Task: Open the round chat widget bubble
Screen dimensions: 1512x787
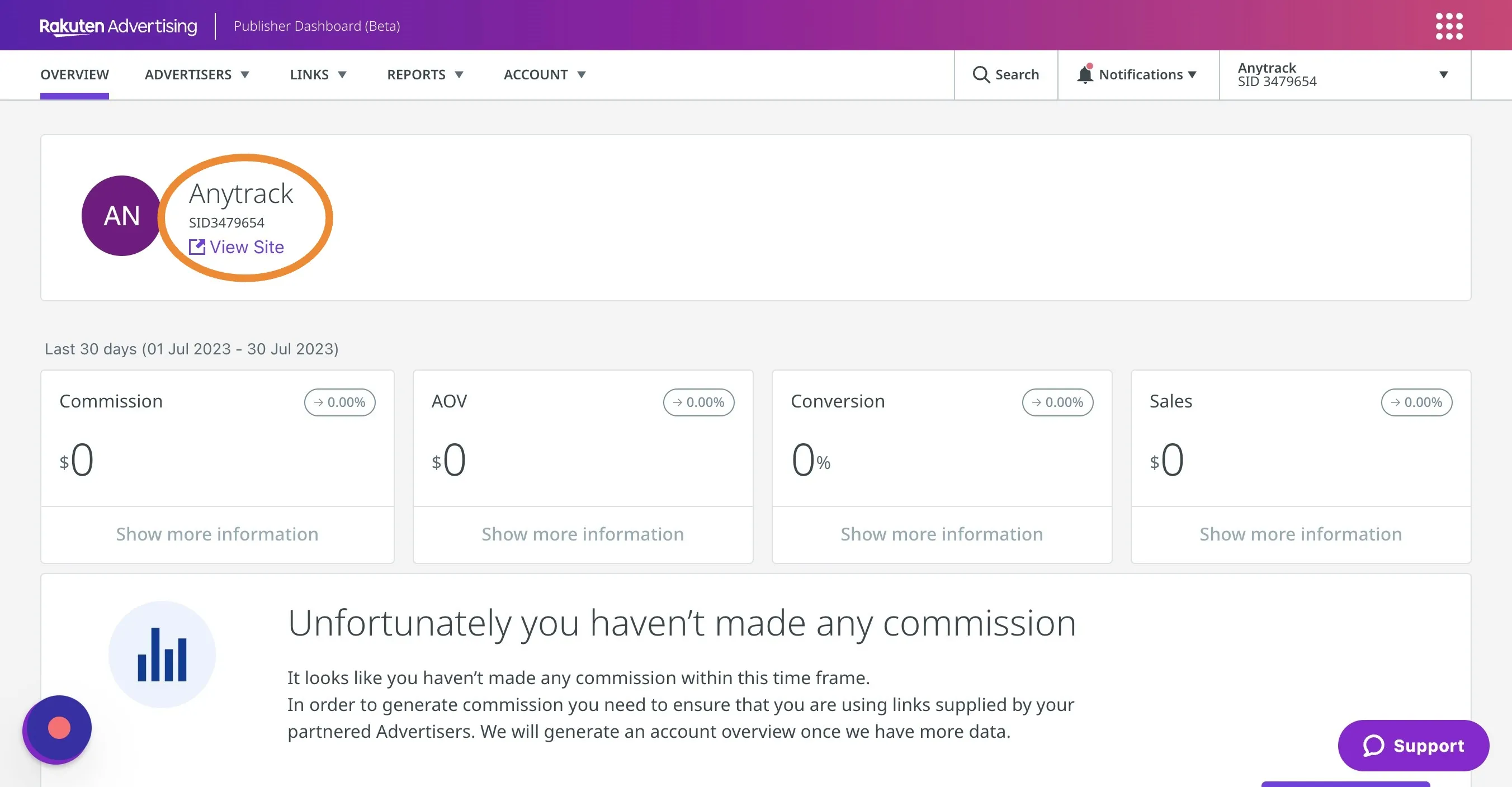Action: pos(58,729)
